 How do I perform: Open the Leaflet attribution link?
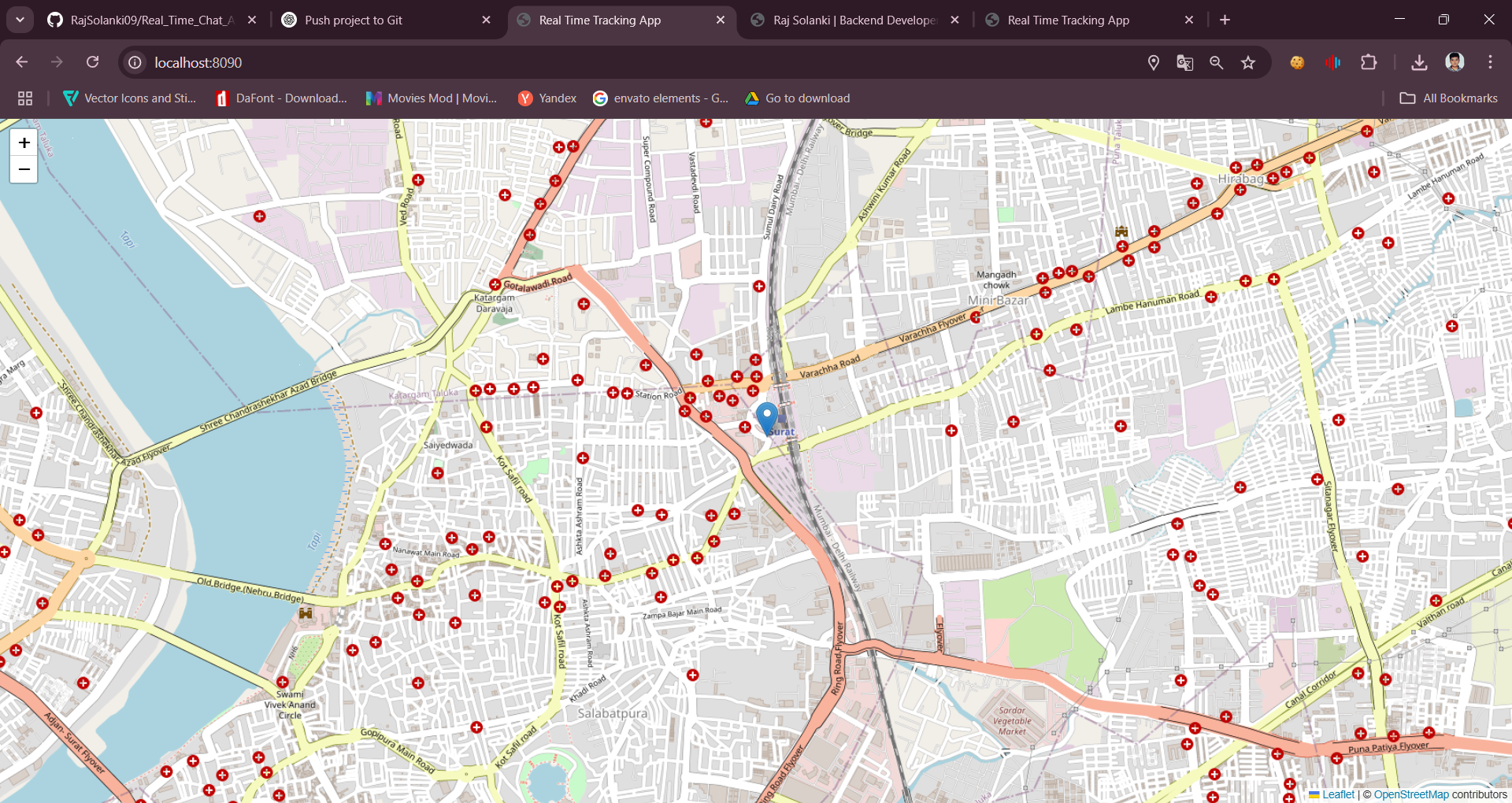pyautogui.click(x=1338, y=794)
